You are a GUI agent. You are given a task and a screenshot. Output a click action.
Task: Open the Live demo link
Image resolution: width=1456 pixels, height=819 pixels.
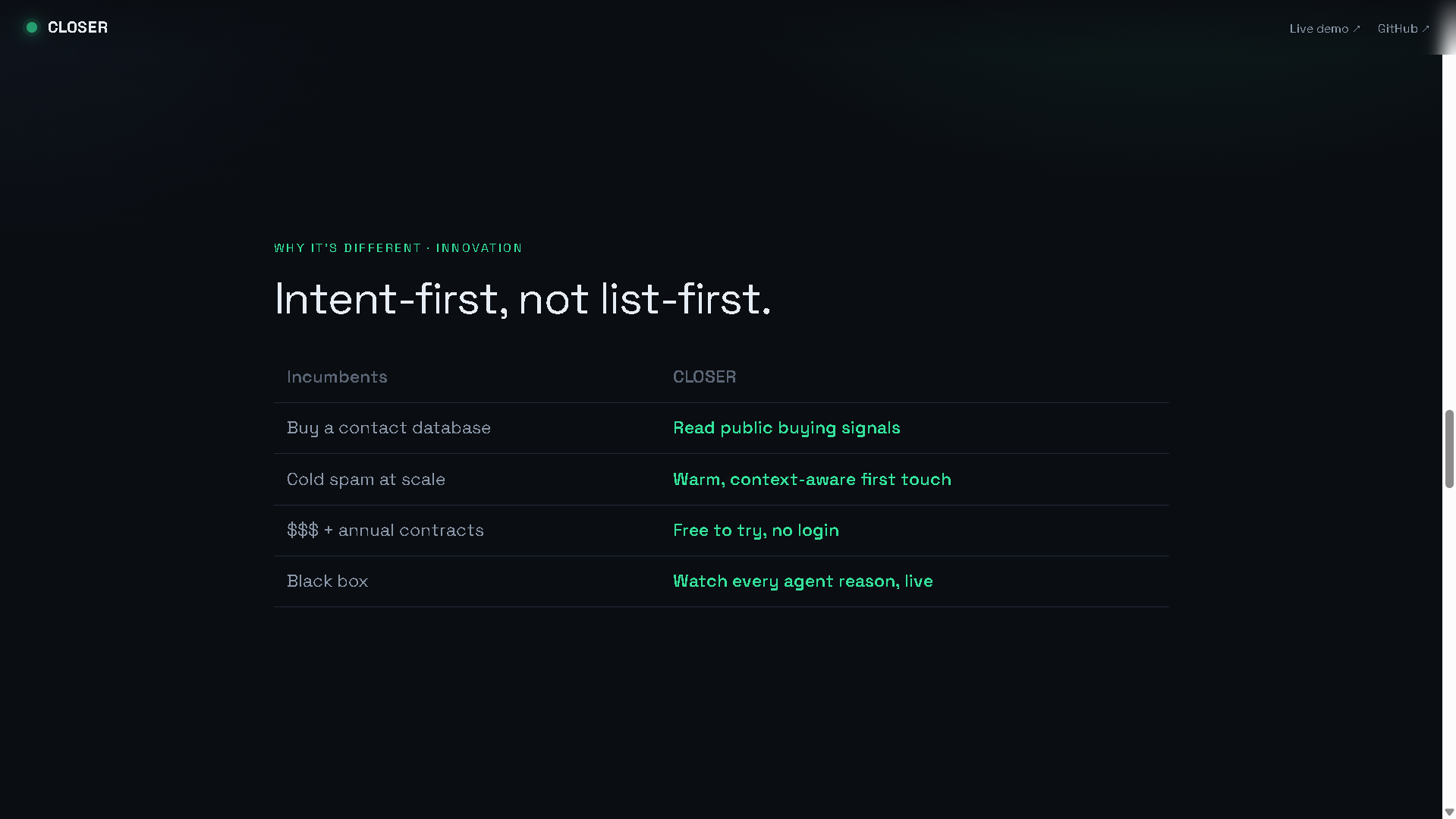coord(1325,29)
